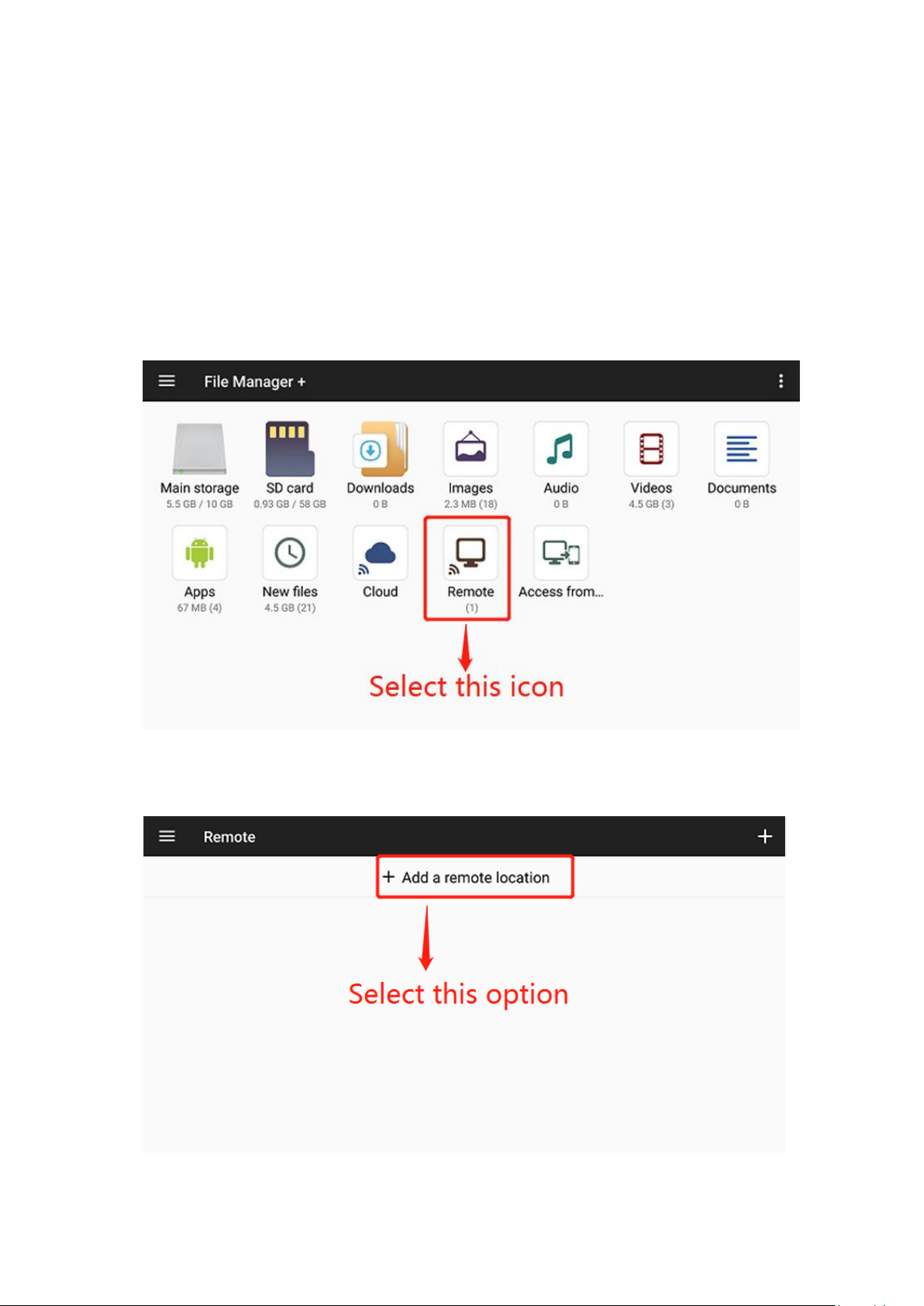The height and width of the screenshot is (1306, 924).
Task: Click the Remote label under monitor icon
Action: tap(471, 591)
